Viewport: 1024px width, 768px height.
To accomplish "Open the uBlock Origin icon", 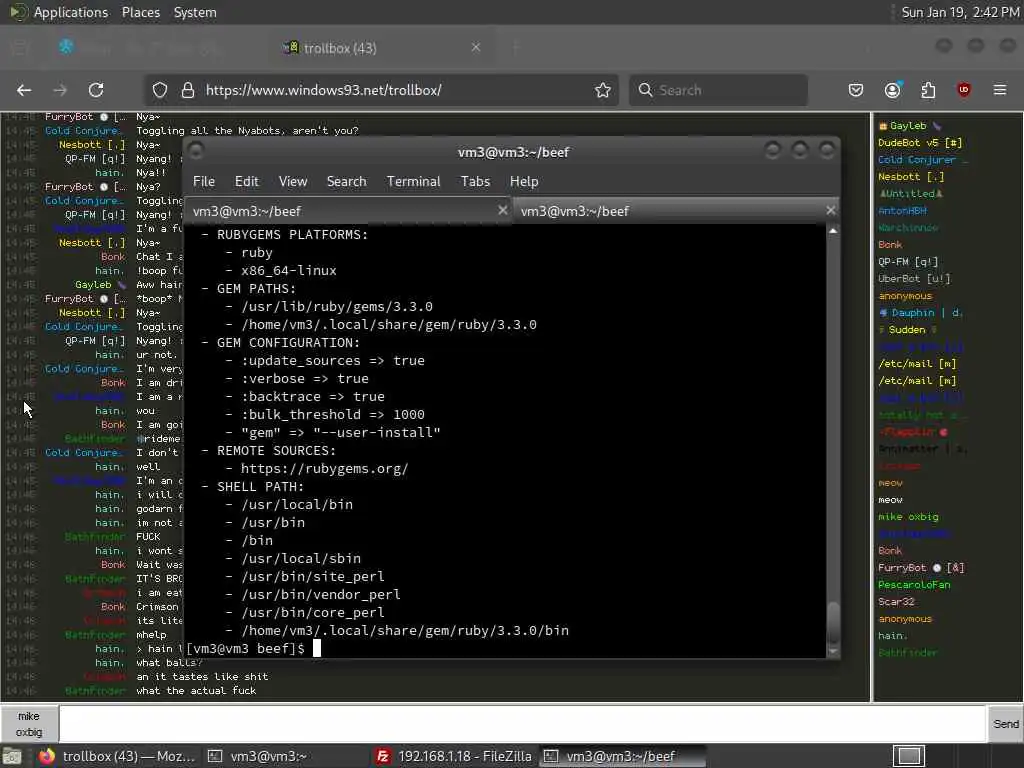I will click(x=963, y=90).
